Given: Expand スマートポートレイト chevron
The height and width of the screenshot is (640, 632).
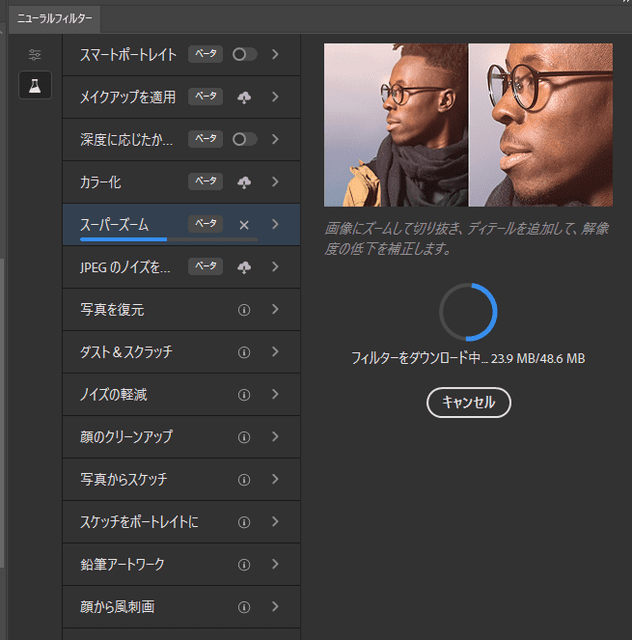Looking at the screenshot, I should (275, 54).
